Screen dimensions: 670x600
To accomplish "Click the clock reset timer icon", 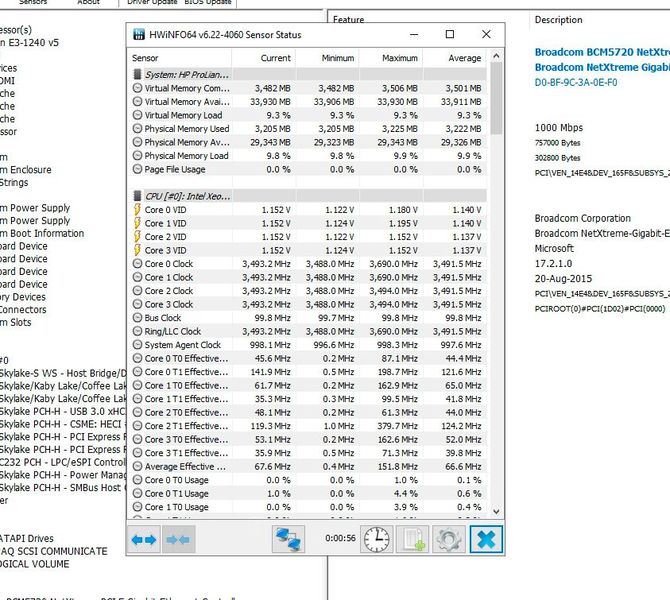I will pos(376,539).
